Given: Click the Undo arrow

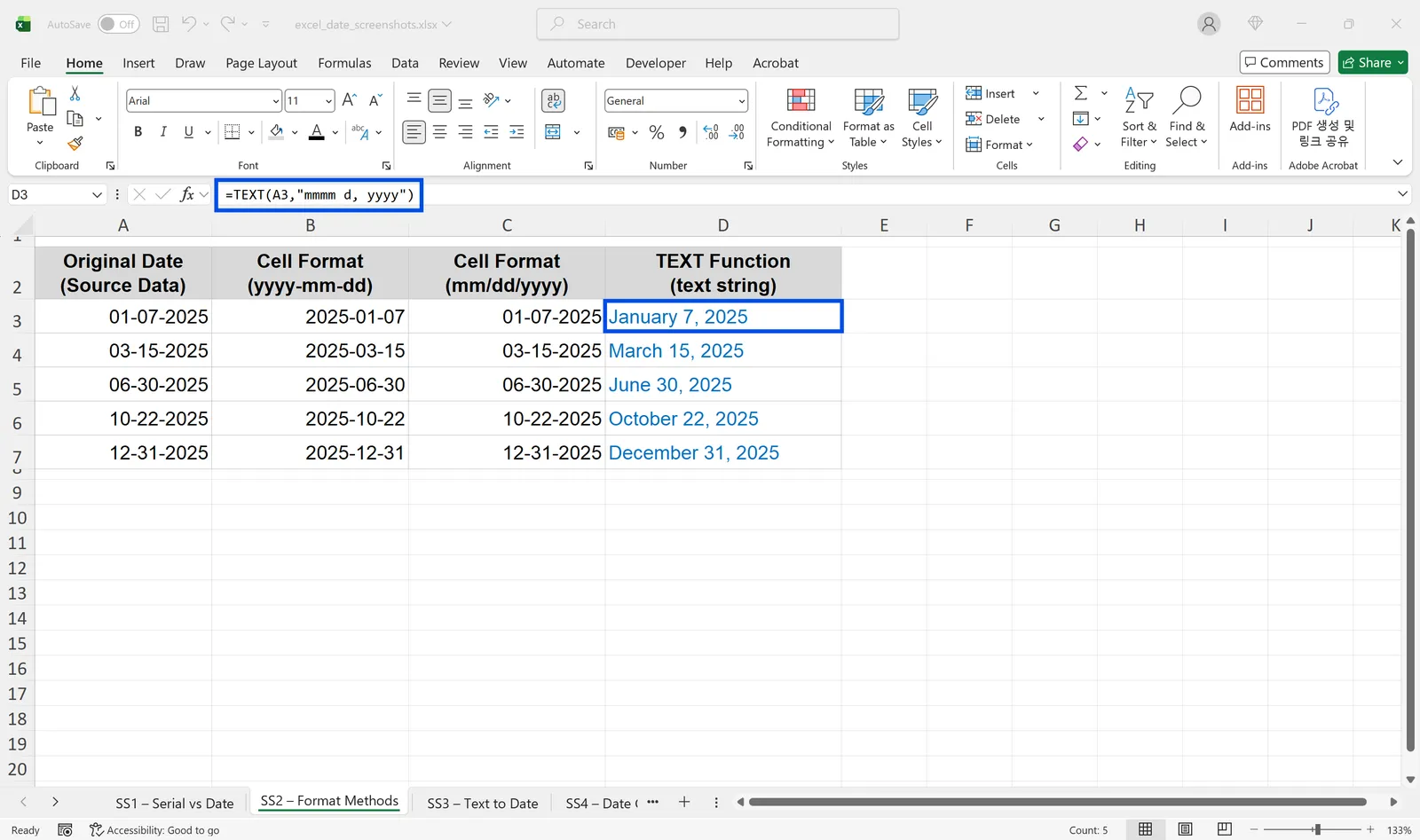Looking at the screenshot, I should pyautogui.click(x=189, y=24).
